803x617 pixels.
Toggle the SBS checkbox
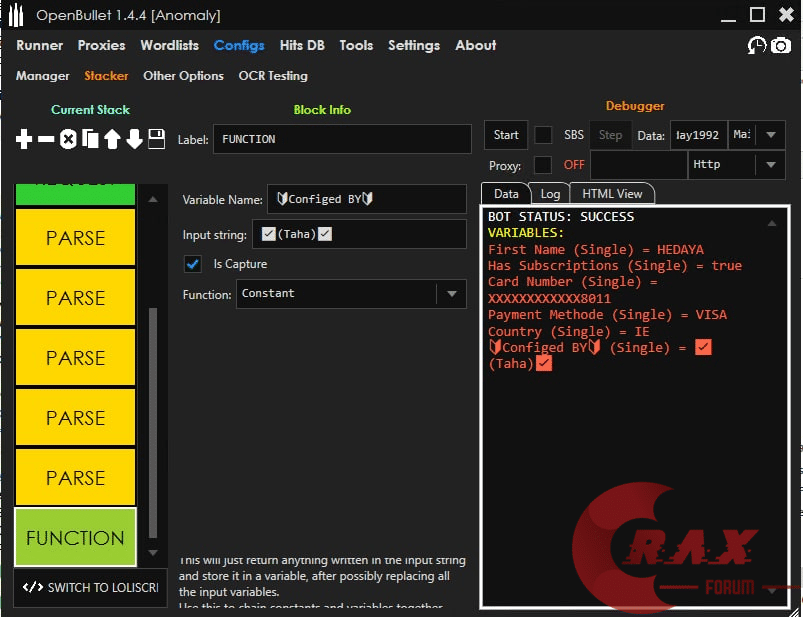[x=543, y=135]
